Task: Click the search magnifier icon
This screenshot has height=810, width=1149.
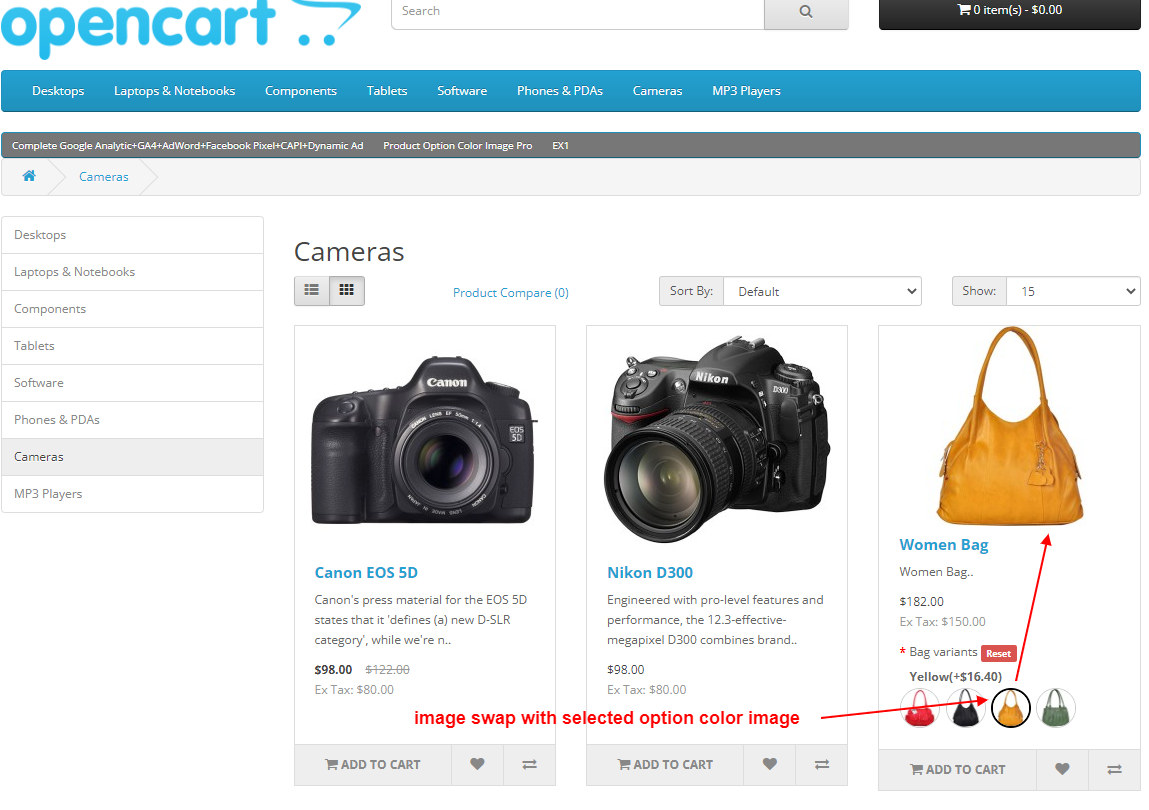Action: click(x=806, y=11)
